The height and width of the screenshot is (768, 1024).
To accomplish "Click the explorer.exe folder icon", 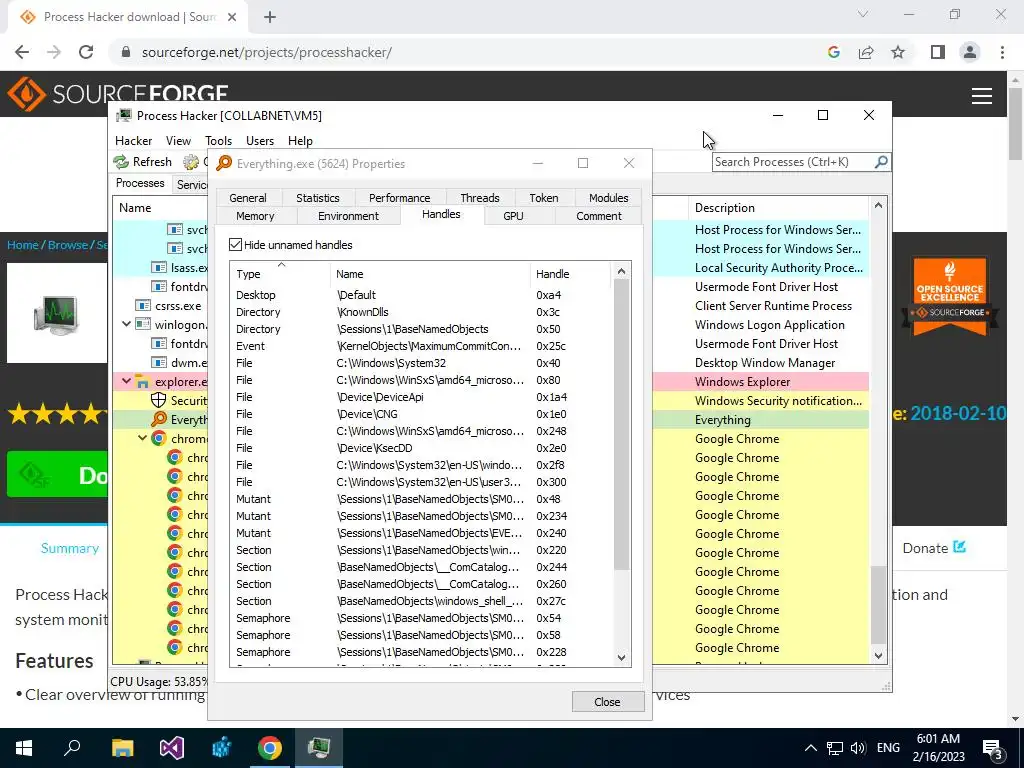I will point(142,381).
